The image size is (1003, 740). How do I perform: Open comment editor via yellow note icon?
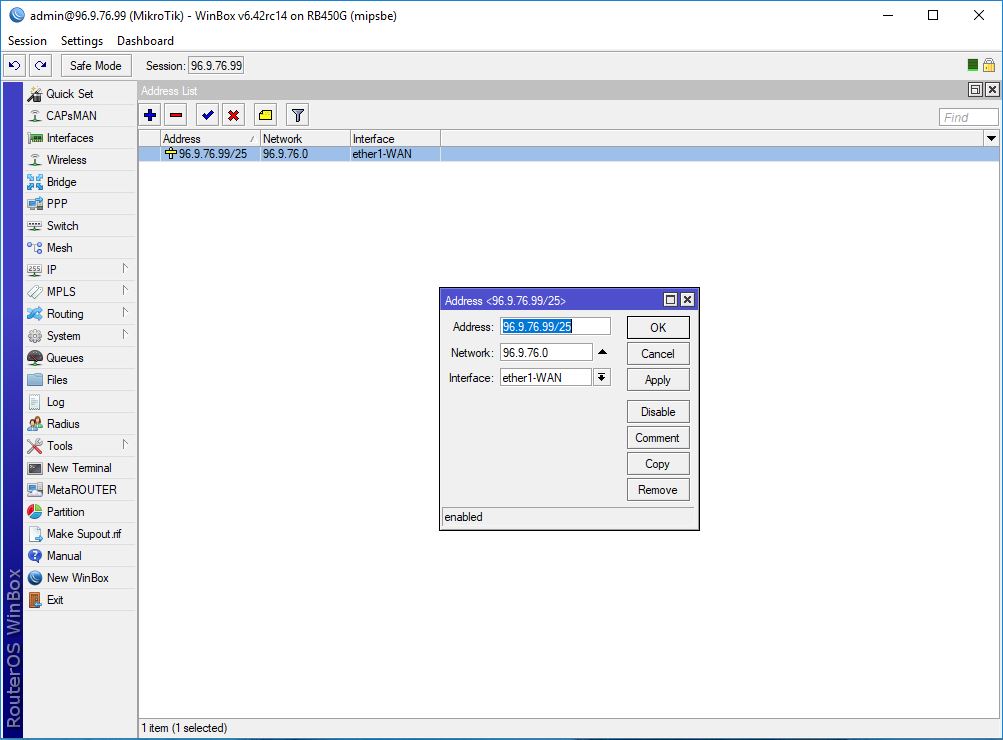pos(264,114)
